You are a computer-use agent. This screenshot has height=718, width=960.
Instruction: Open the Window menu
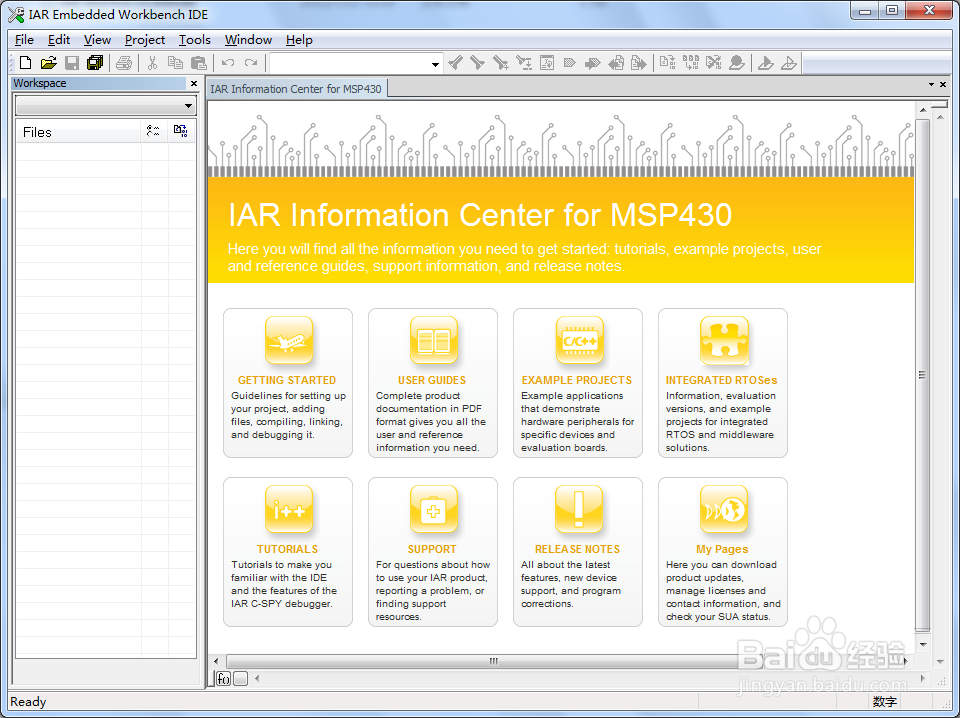point(248,40)
